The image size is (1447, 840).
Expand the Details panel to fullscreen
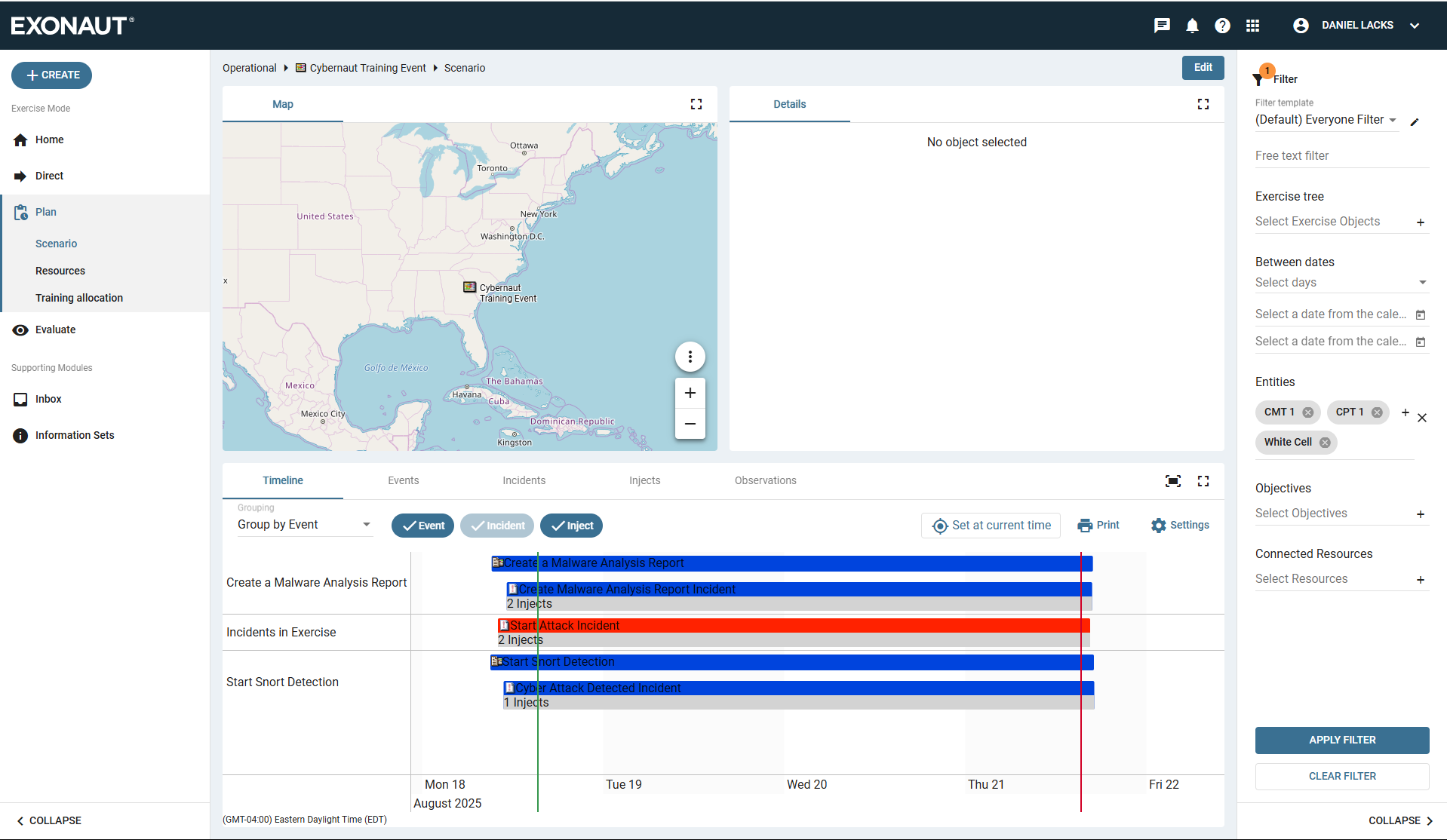pyautogui.click(x=1203, y=104)
